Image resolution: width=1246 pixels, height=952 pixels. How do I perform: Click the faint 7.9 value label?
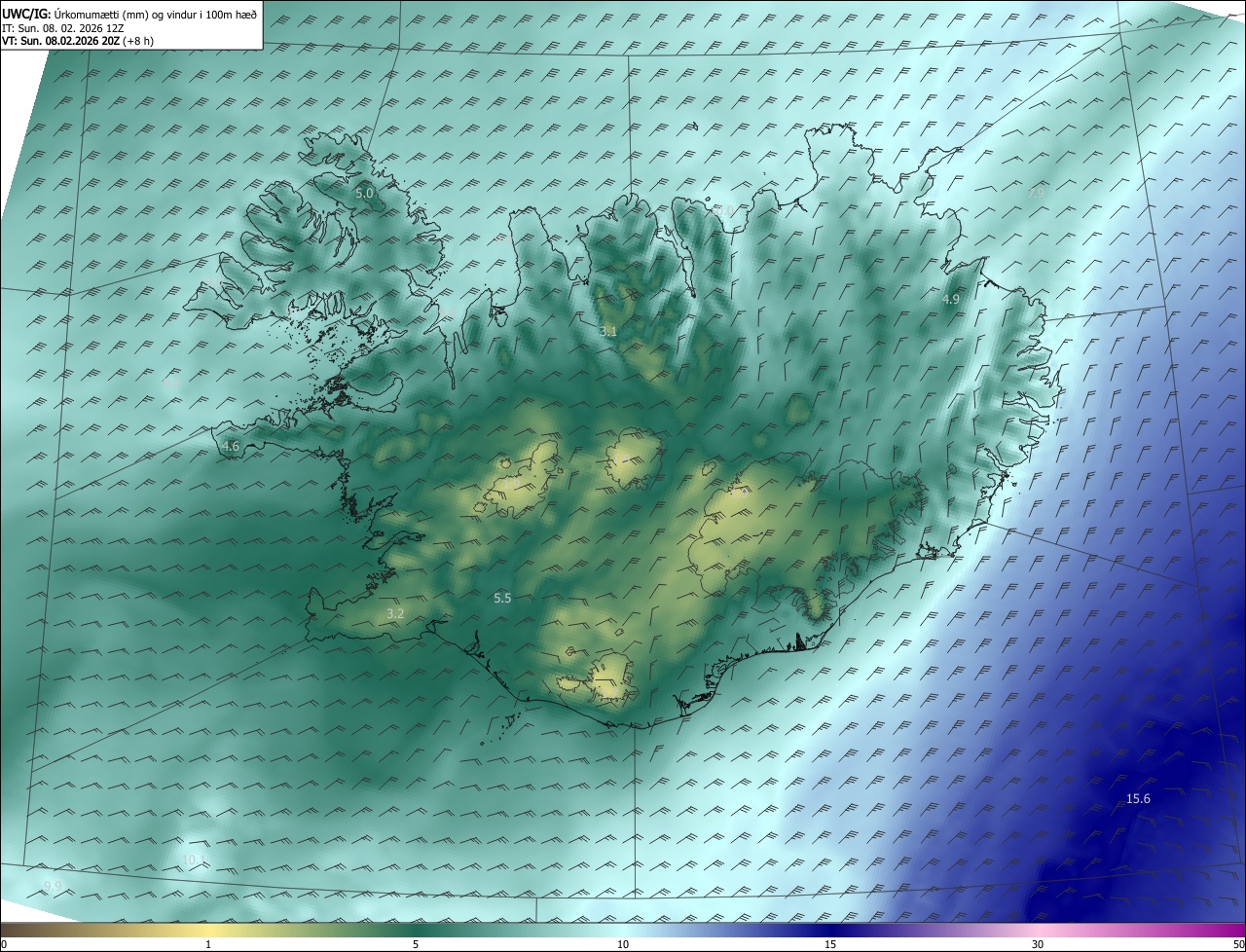pos(1037,194)
